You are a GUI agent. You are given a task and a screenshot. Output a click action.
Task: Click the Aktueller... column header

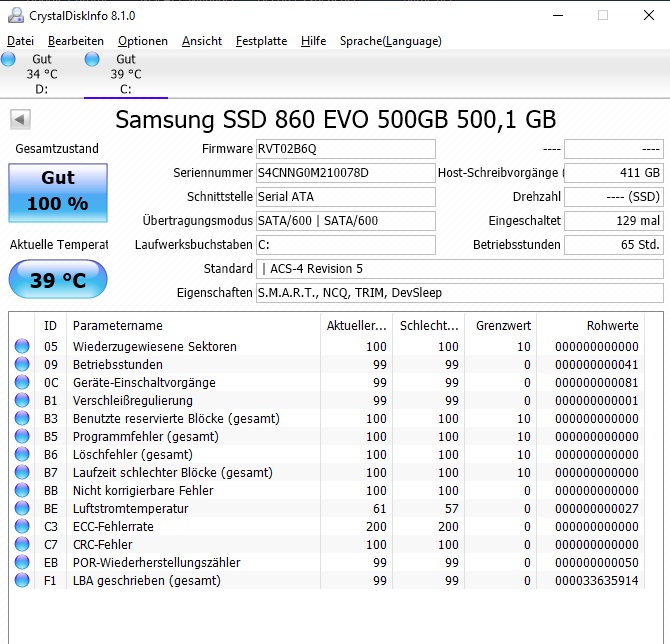[356, 326]
